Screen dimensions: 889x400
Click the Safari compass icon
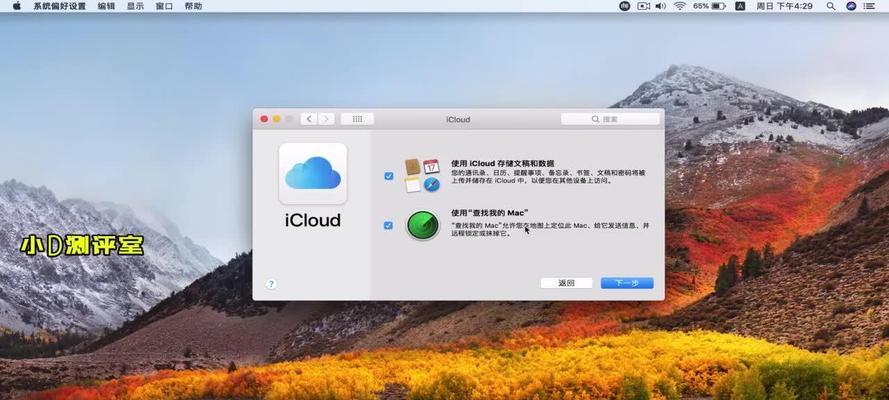pyautogui.click(x=431, y=184)
